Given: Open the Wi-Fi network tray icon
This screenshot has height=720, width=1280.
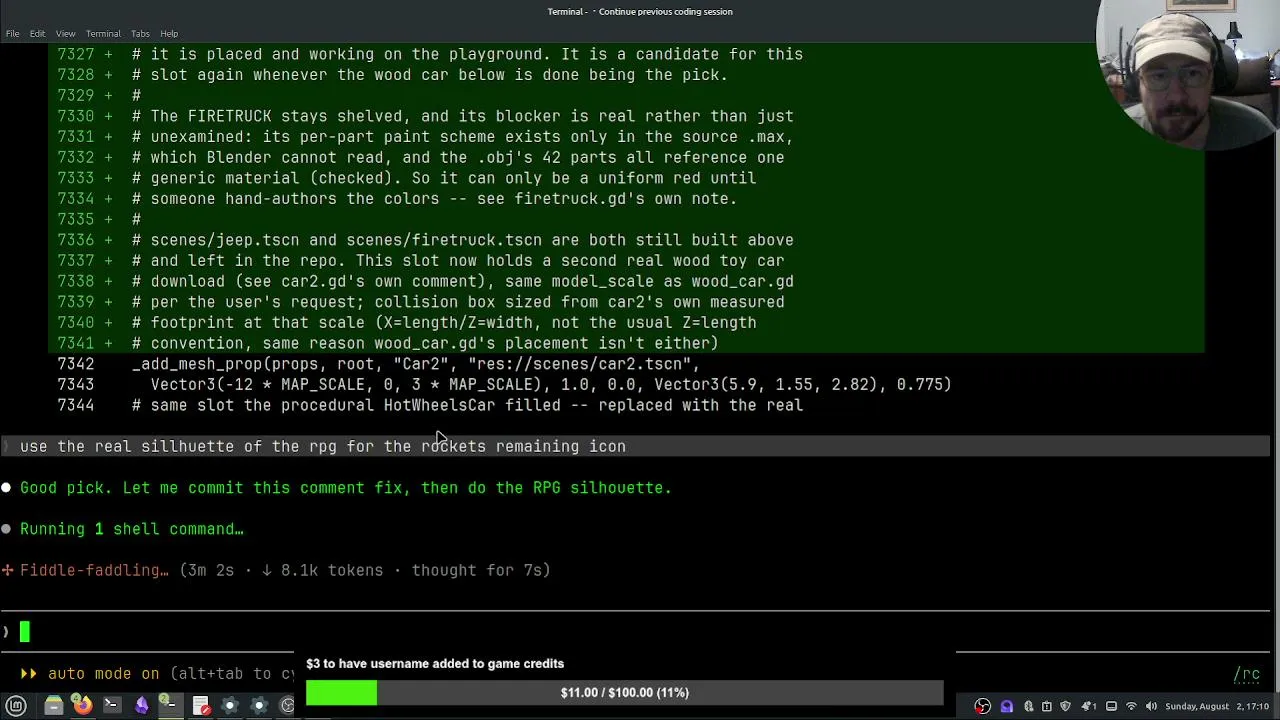Looking at the screenshot, I should [x=1131, y=706].
